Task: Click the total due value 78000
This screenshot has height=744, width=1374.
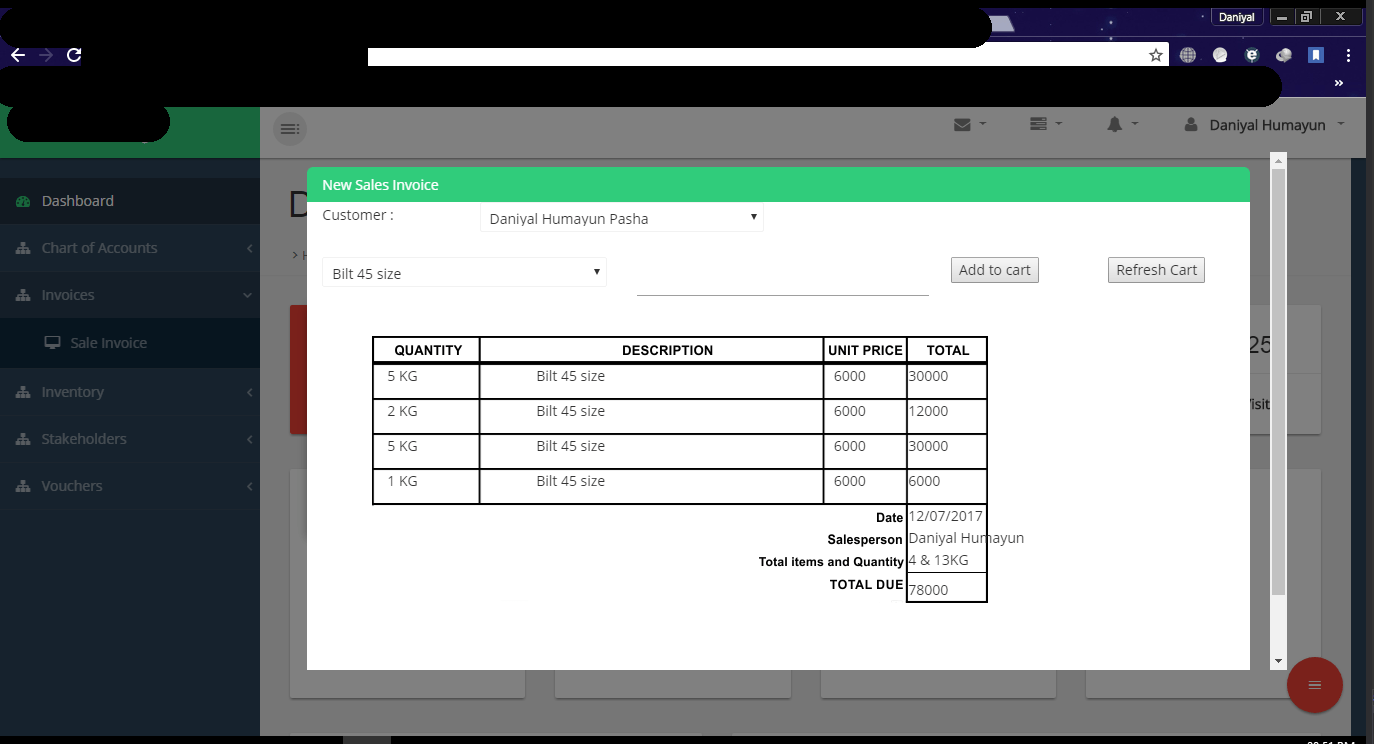Action: tap(928, 590)
